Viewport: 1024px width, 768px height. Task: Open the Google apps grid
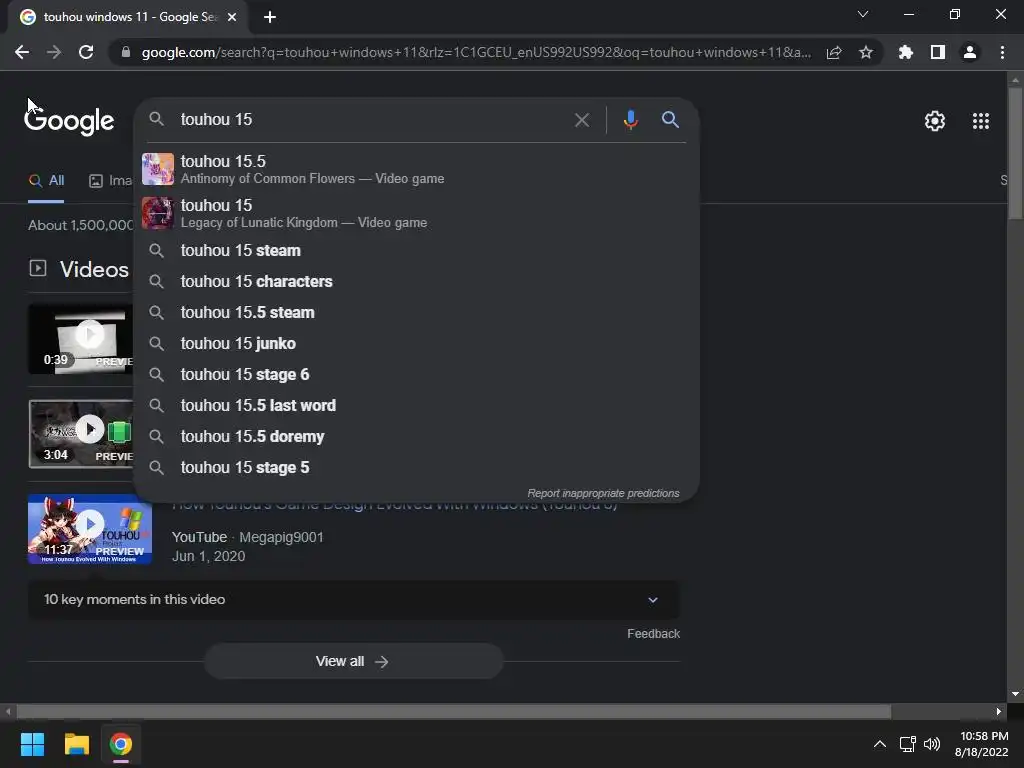(981, 121)
